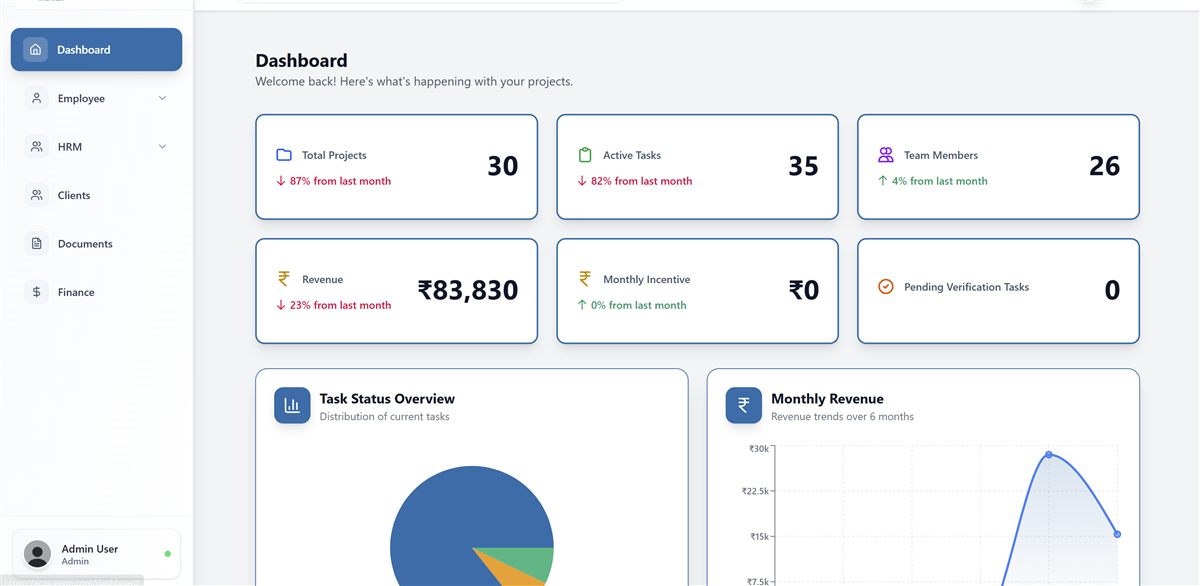
Task: Expand the Employee submenu chevron
Action: [x=162, y=98]
